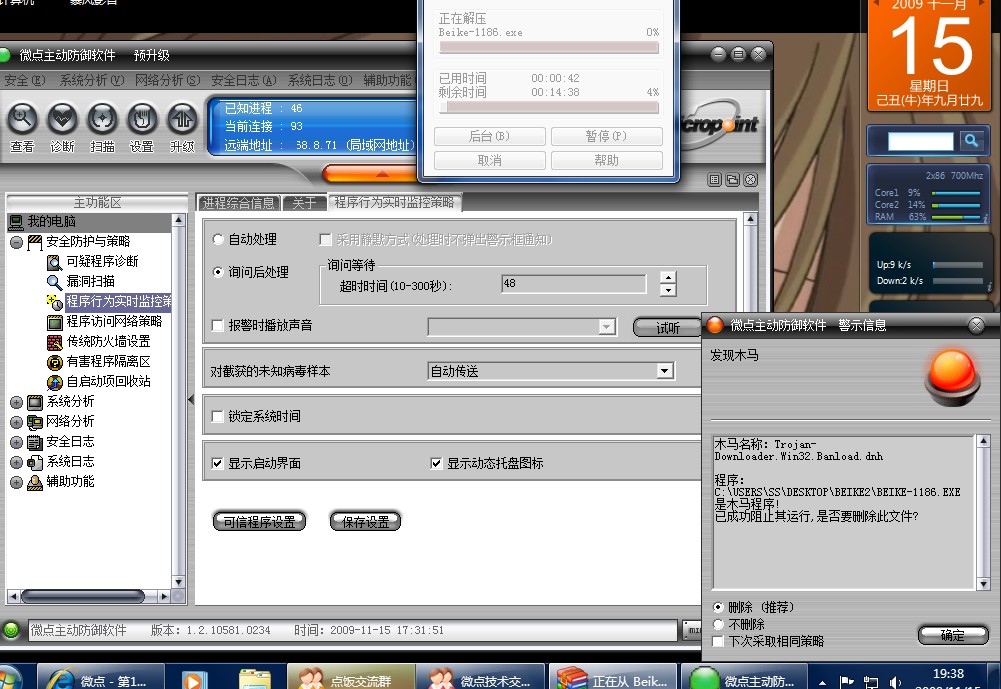This screenshot has height=689, width=1001.
Task: Open the 设置 hand toolbar icon
Action: point(142,119)
